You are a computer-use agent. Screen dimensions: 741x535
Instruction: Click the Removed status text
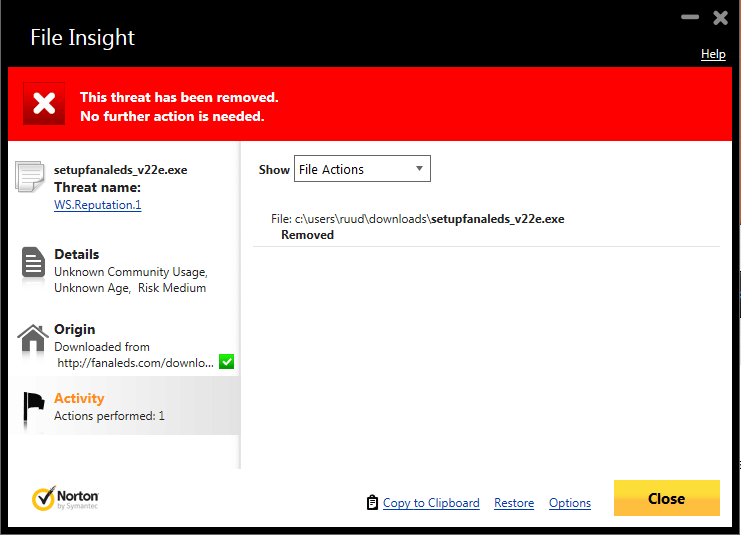pyautogui.click(x=307, y=235)
